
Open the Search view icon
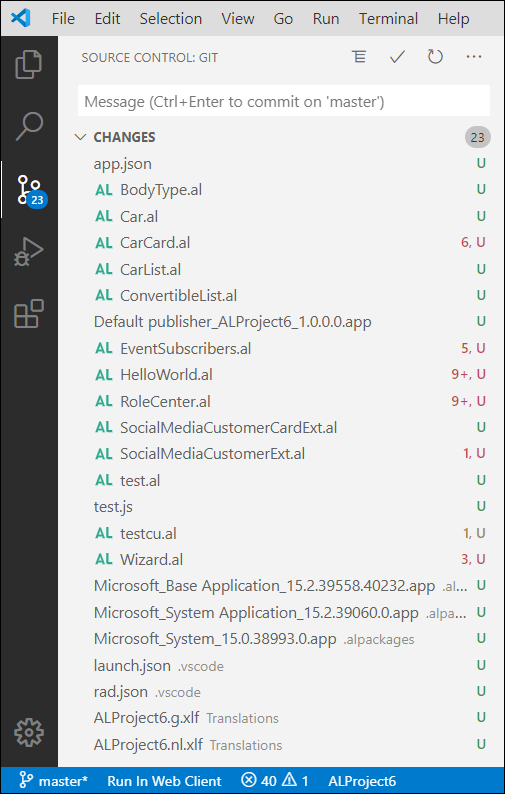[x=29, y=126]
